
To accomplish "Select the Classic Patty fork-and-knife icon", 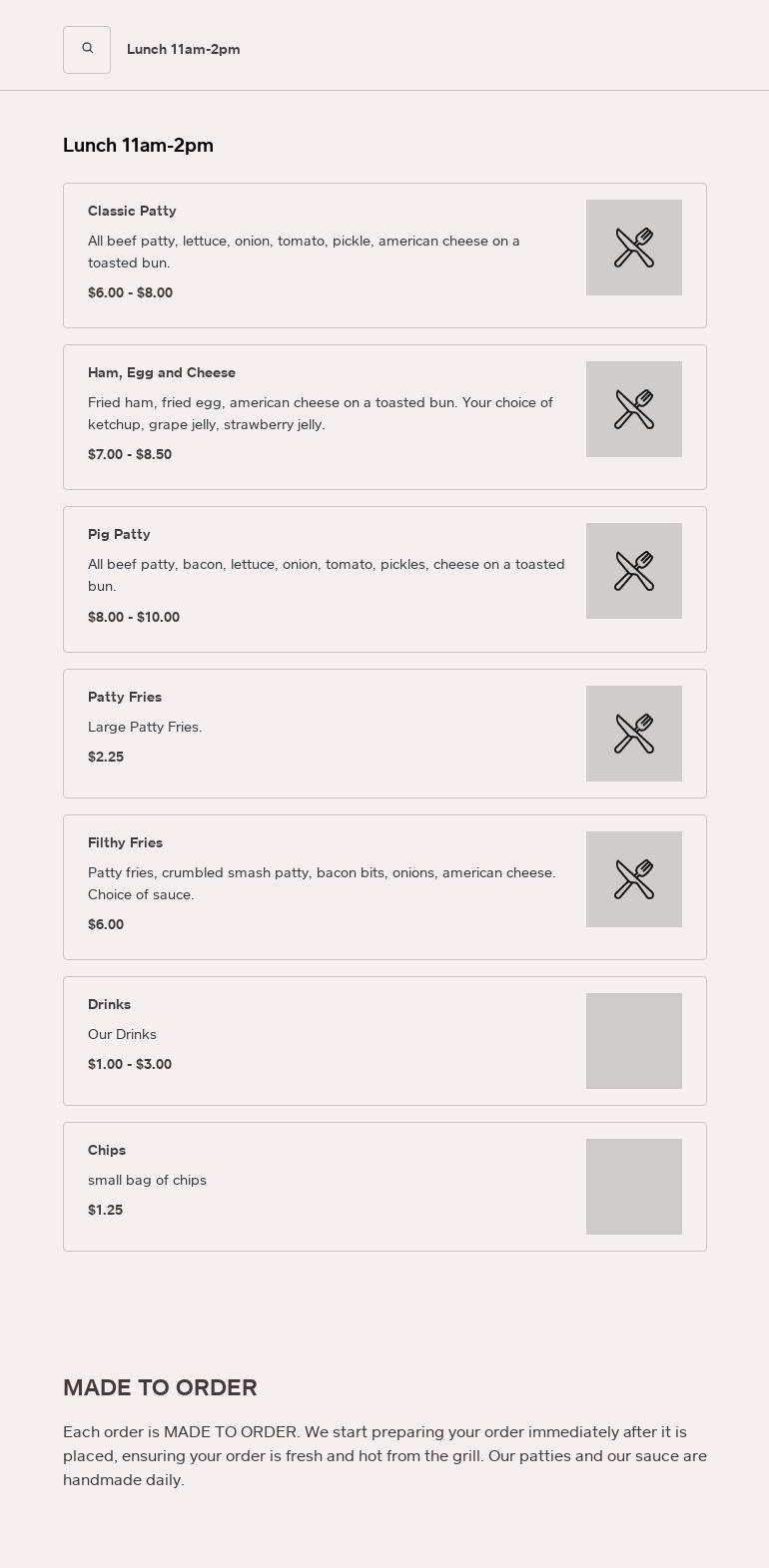I will pos(633,247).
